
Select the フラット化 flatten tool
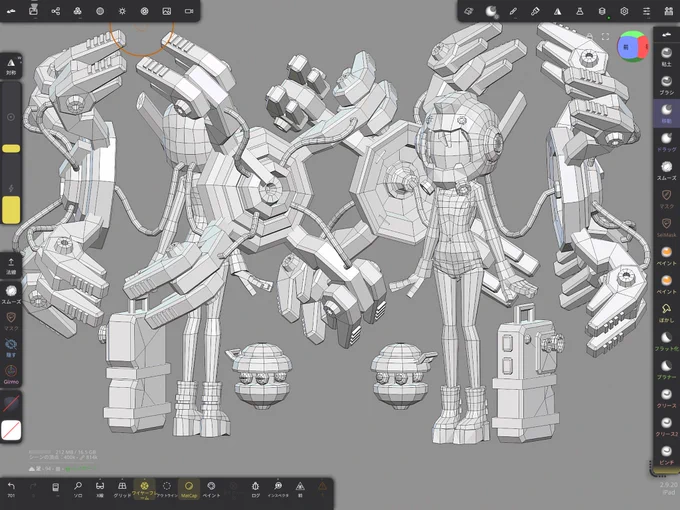[667, 340]
